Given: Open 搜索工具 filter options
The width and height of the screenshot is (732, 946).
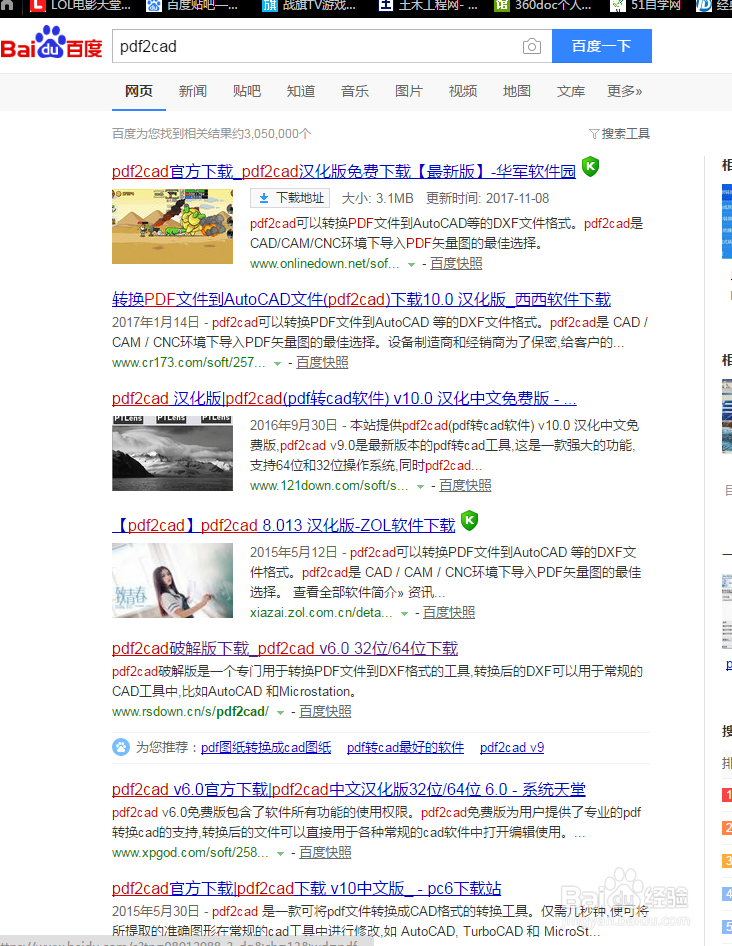Looking at the screenshot, I should 620,133.
